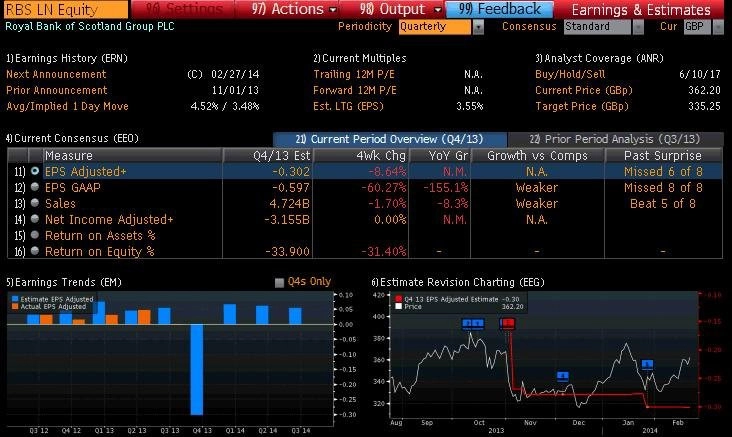Click the red Q4 13 EPS estimate legend swatch

click(398, 299)
